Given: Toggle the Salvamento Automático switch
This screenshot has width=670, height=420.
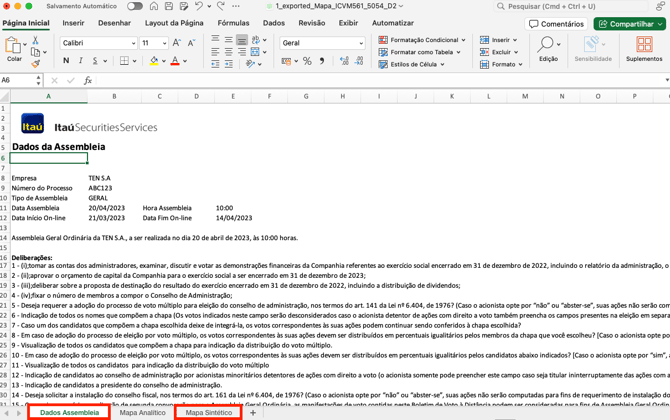Looking at the screenshot, I should point(134,6).
